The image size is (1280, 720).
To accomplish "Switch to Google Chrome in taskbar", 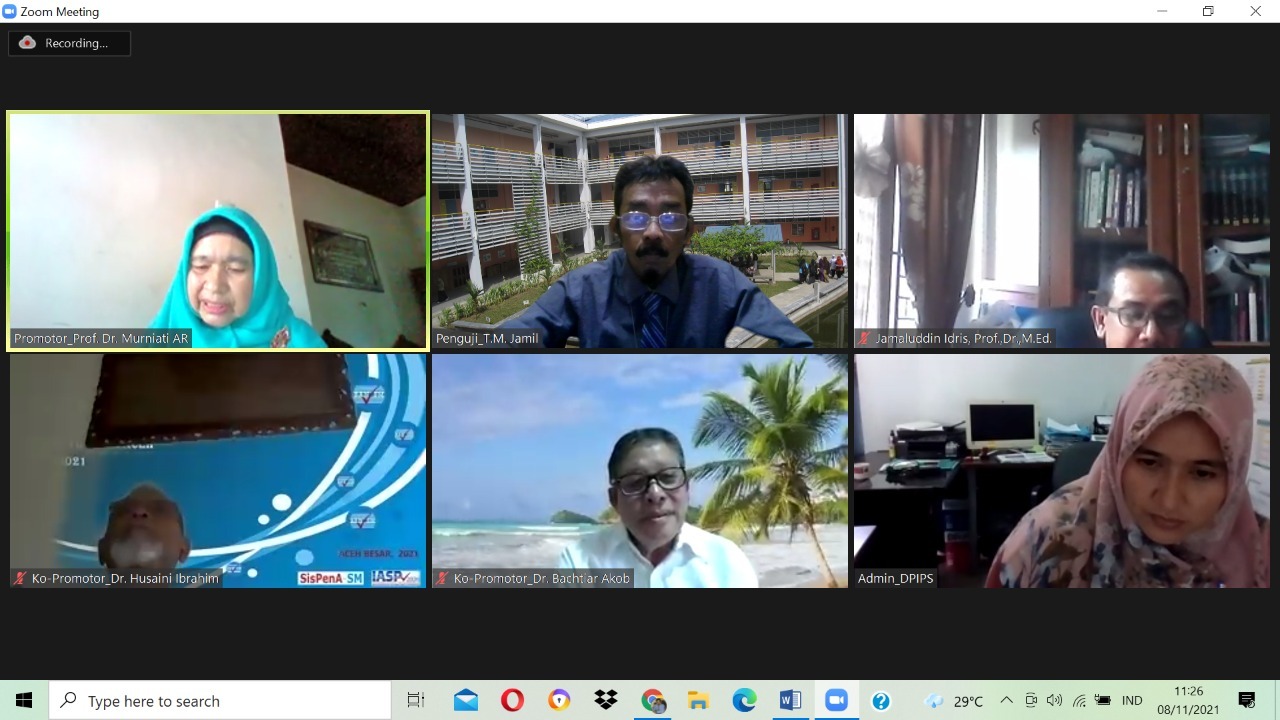I will (x=652, y=701).
